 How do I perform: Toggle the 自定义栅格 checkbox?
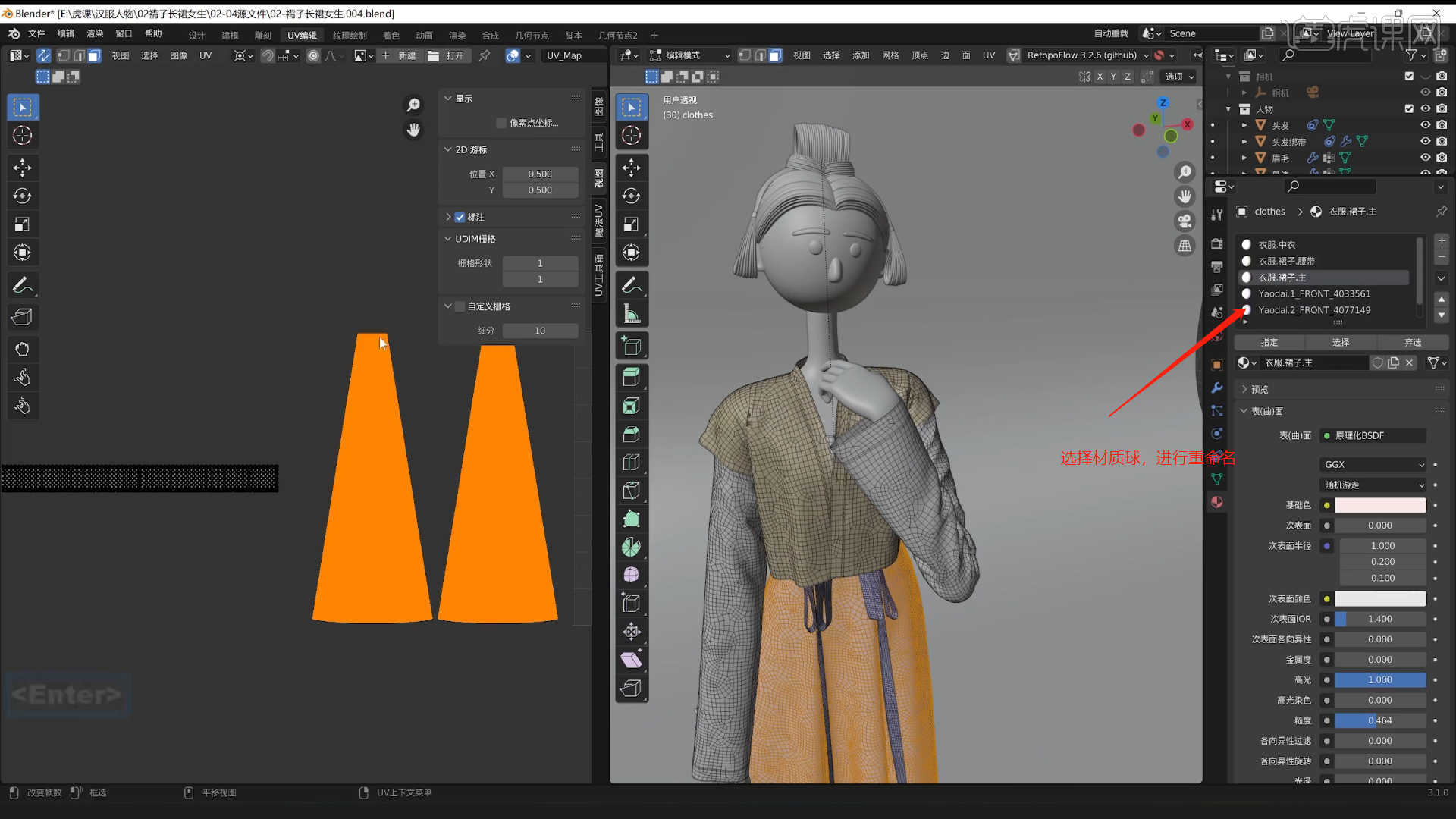click(x=460, y=306)
